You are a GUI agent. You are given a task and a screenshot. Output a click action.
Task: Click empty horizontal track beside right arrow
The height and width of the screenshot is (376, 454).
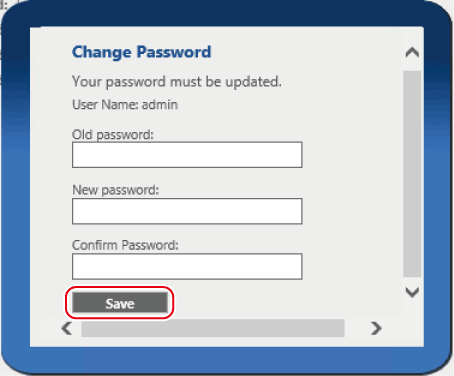357,328
